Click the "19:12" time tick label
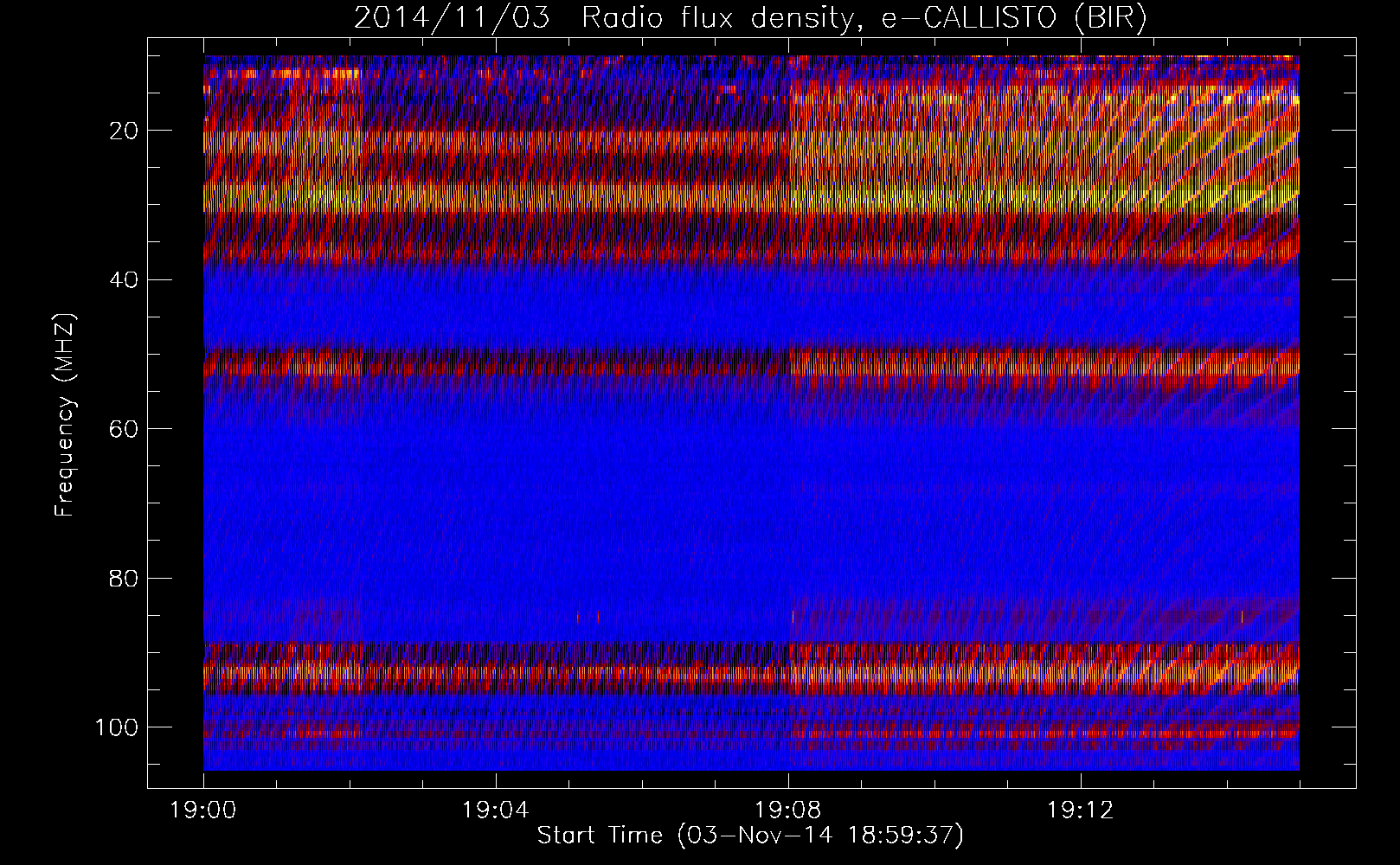This screenshot has height=865, width=1400. point(1080,811)
